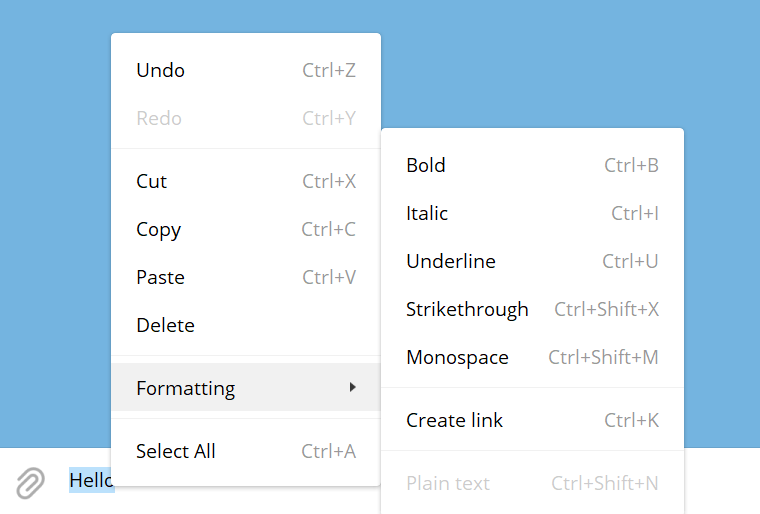Click Cut in the context menu
This screenshot has width=760, height=514.
click(x=152, y=182)
